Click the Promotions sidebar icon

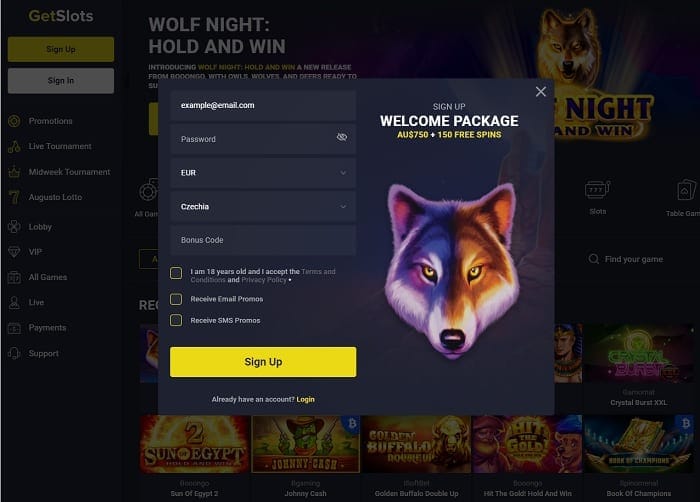(14, 121)
